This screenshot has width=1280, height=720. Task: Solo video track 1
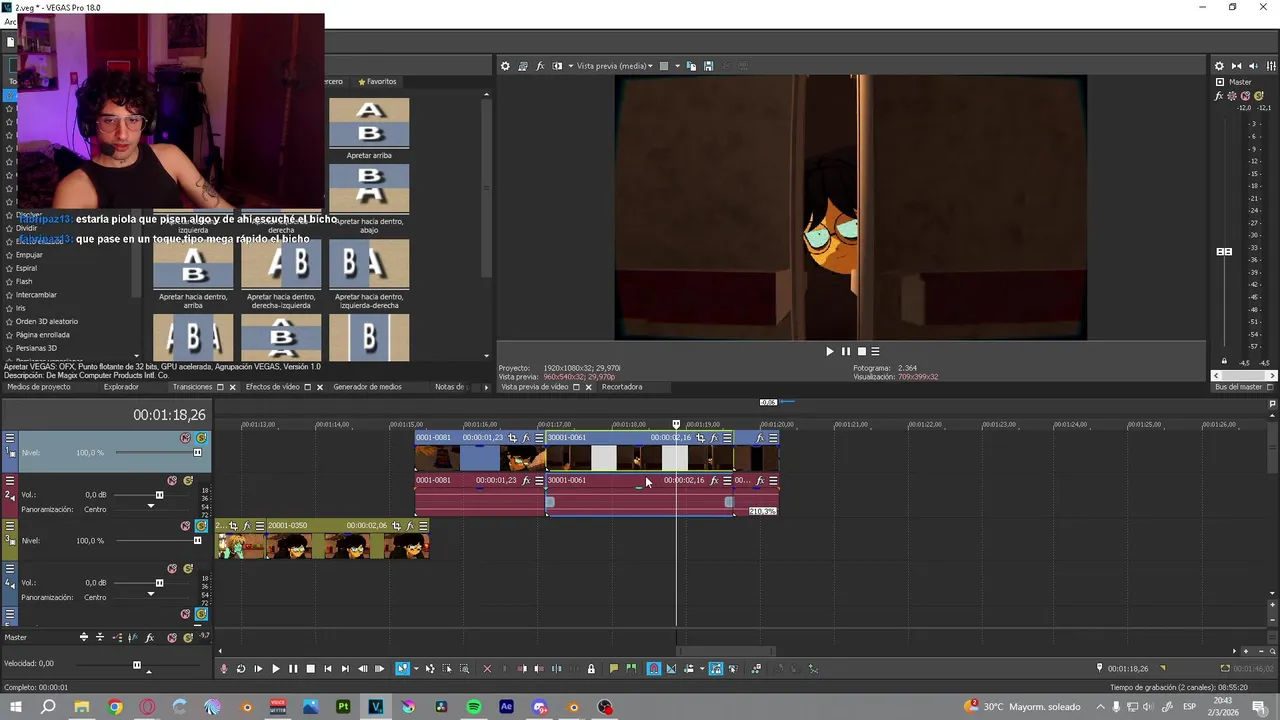click(x=201, y=438)
